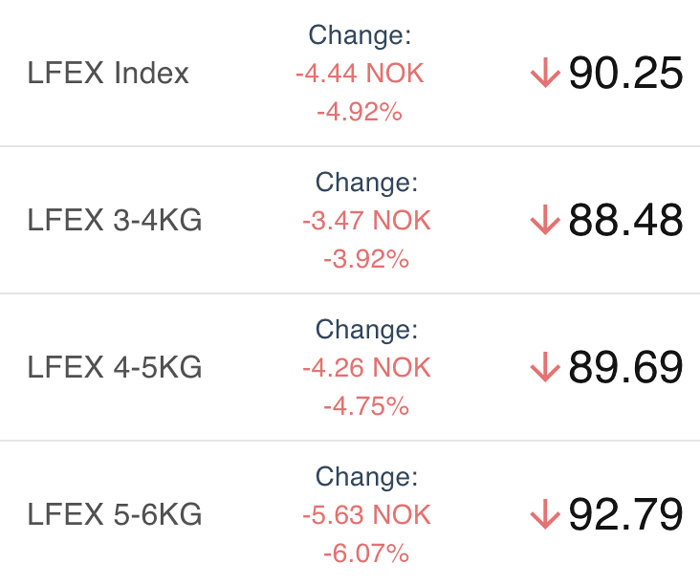Image resolution: width=700 pixels, height=585 pixels.
Task: Select the LFEX 4-5KG label
Action: pos(115,367)
